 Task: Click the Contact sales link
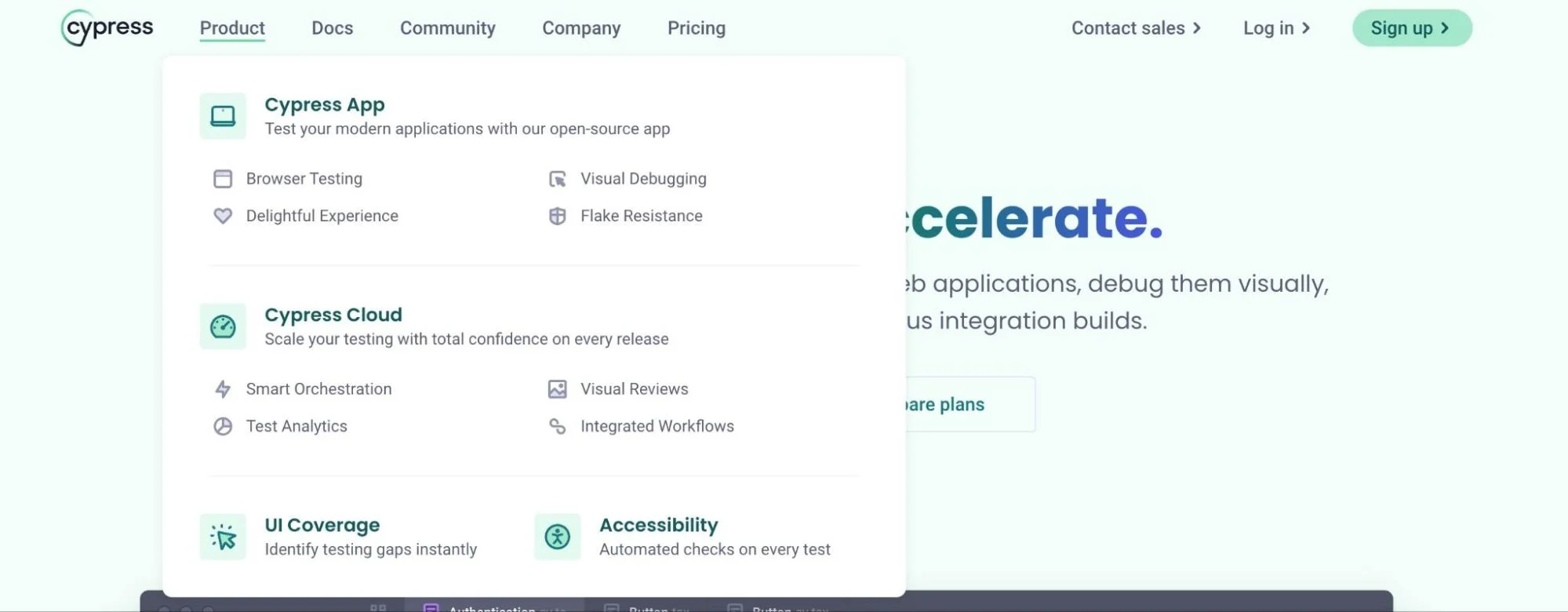point(1137,28)
